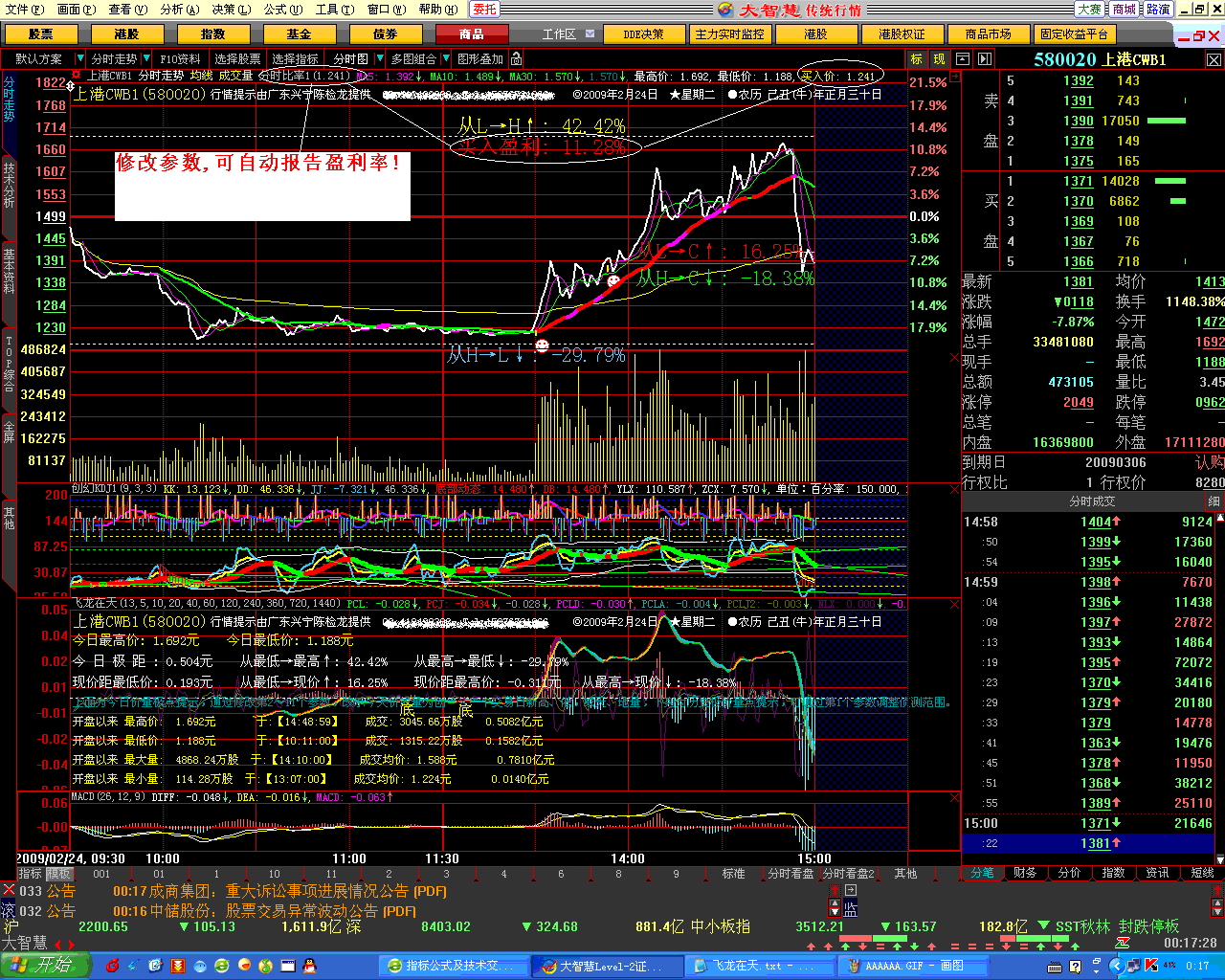
Task: Switch to 飞龙在天.txt taskbar window
Action: pyautogui.click(x=761, y=967)
